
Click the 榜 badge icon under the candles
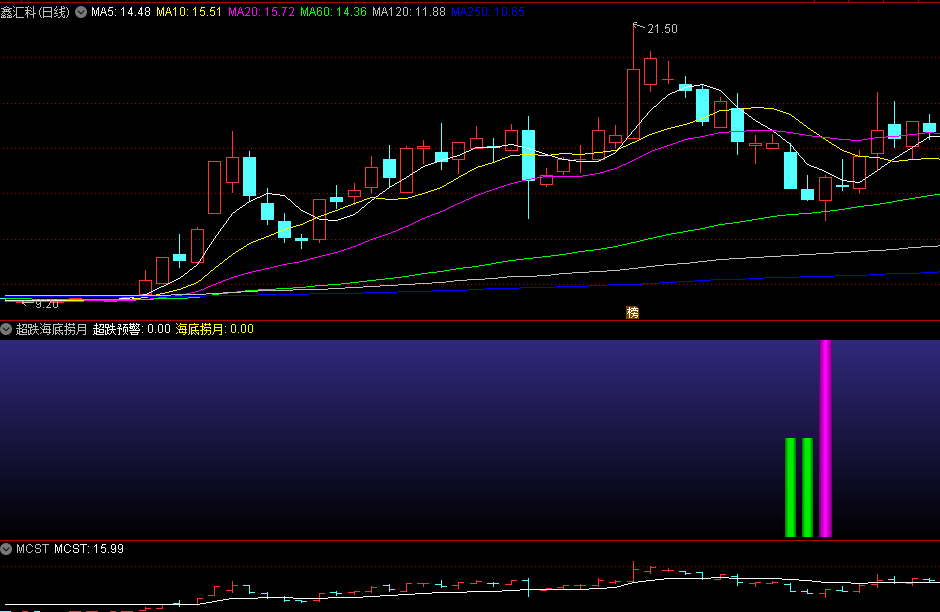click(632, 312)
